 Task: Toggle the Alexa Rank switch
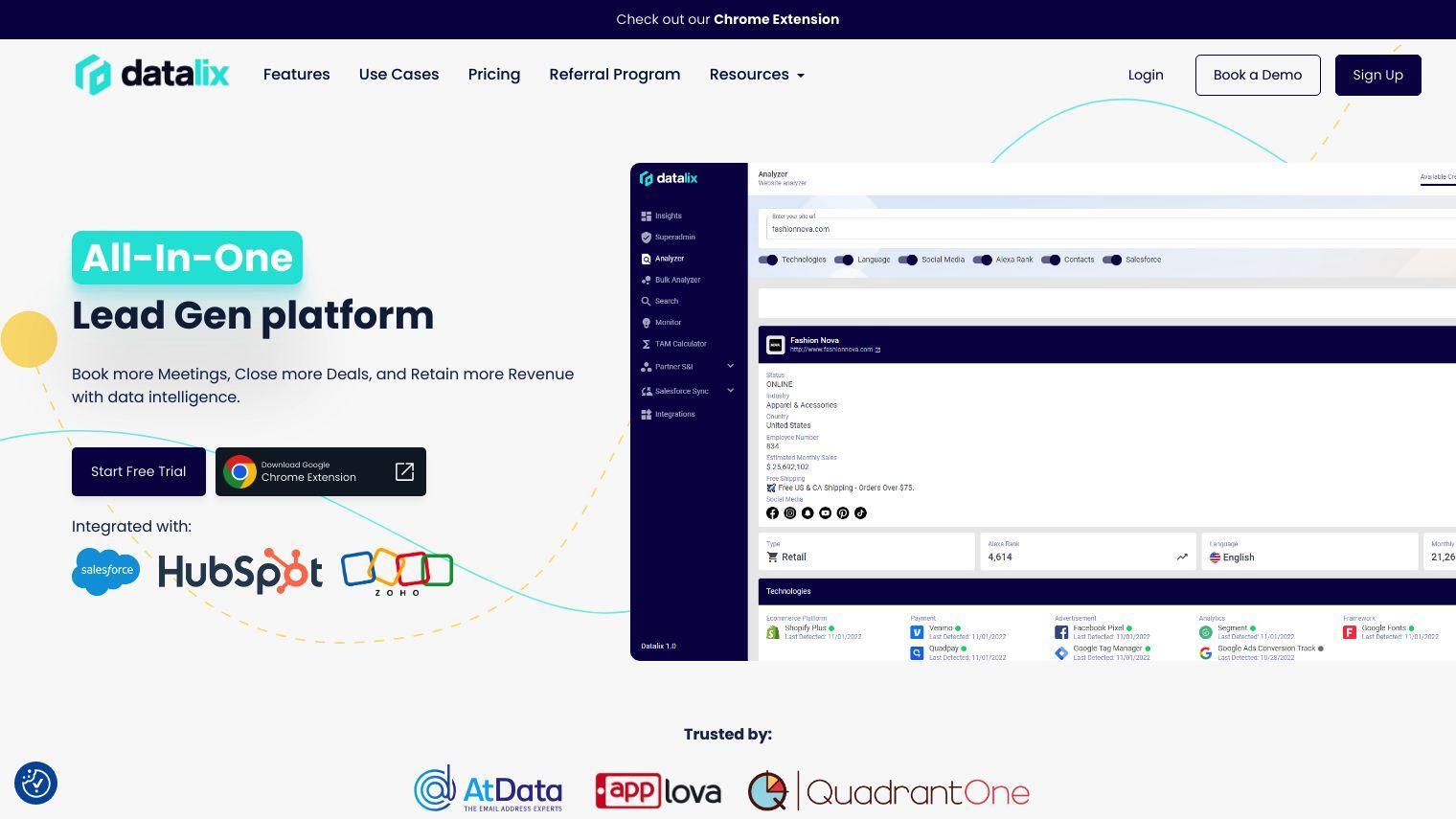[983, 260]
